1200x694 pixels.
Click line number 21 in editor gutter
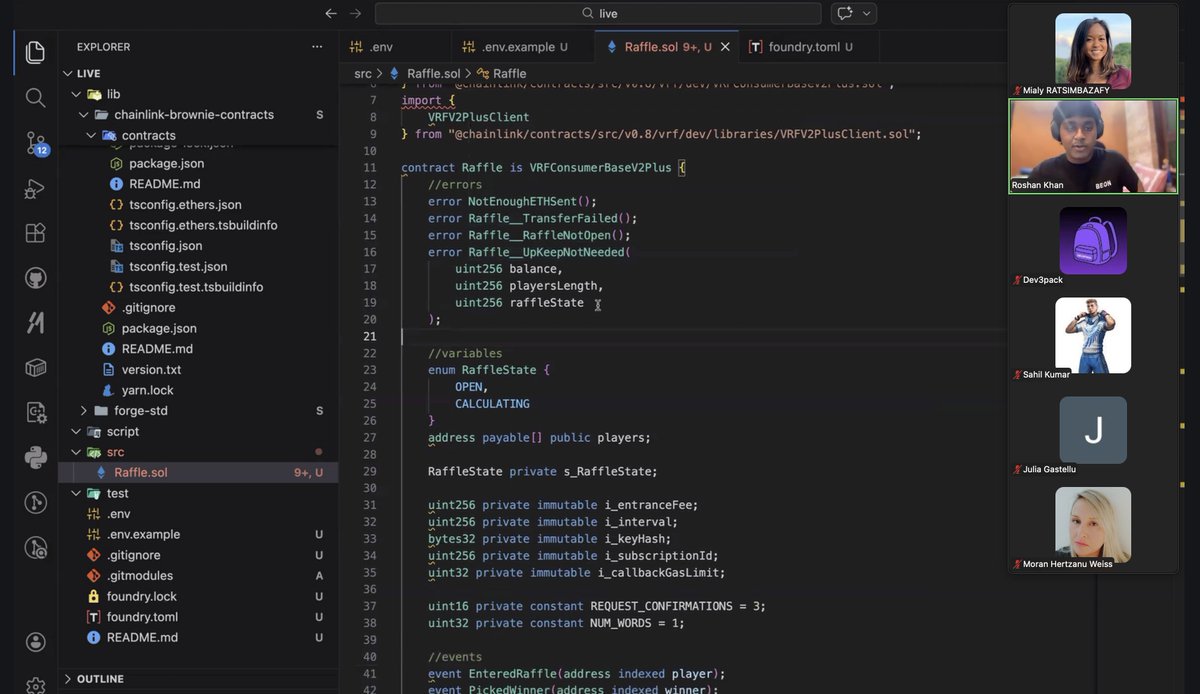[370, 336]
